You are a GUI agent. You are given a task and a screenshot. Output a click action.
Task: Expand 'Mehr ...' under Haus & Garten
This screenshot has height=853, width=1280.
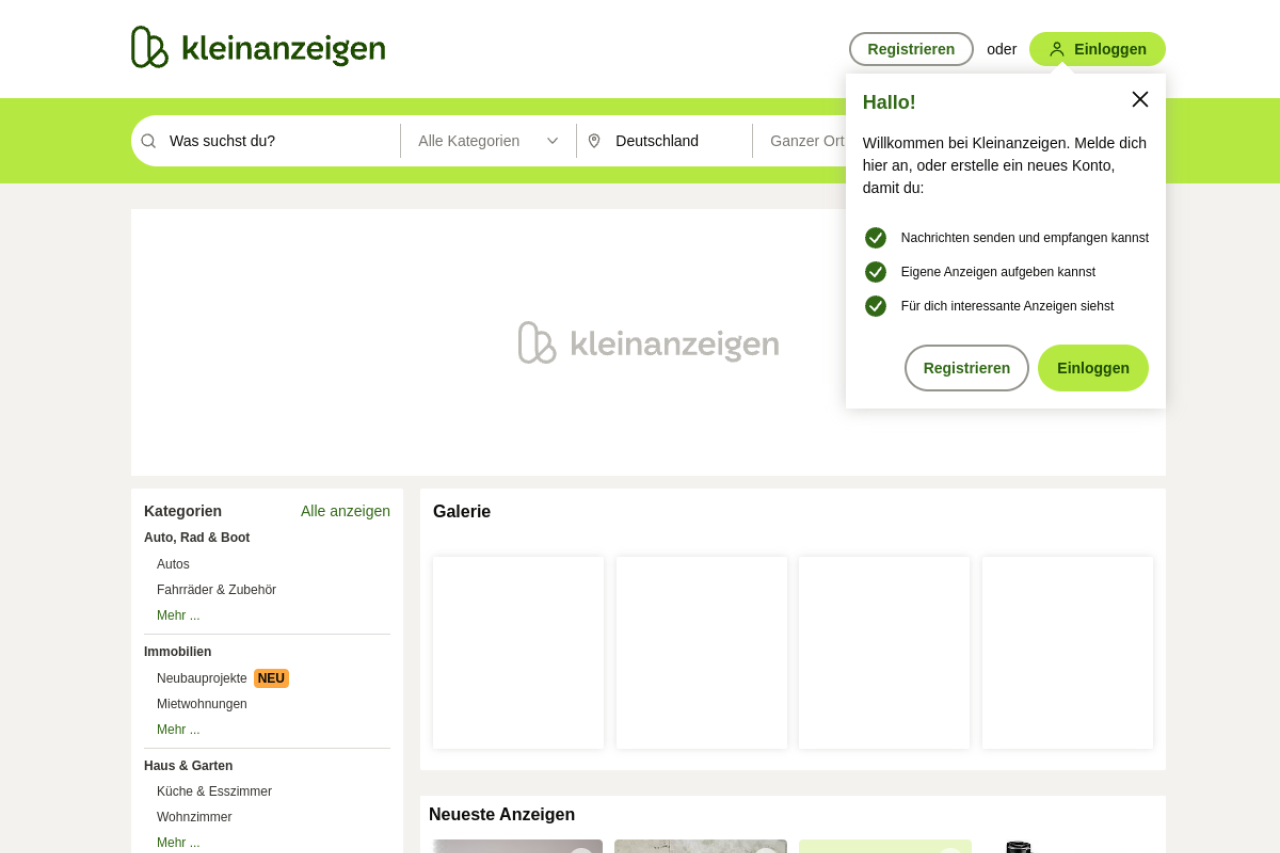pos(178,843)
